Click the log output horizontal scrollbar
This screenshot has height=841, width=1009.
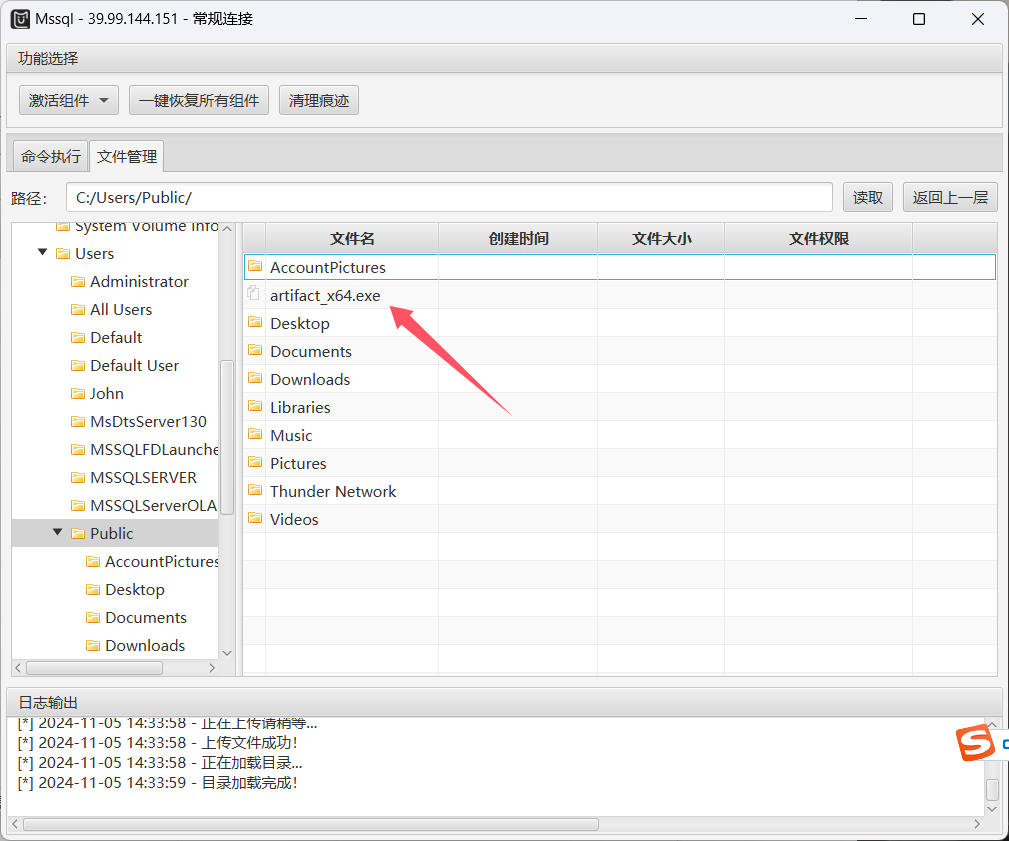311,824
